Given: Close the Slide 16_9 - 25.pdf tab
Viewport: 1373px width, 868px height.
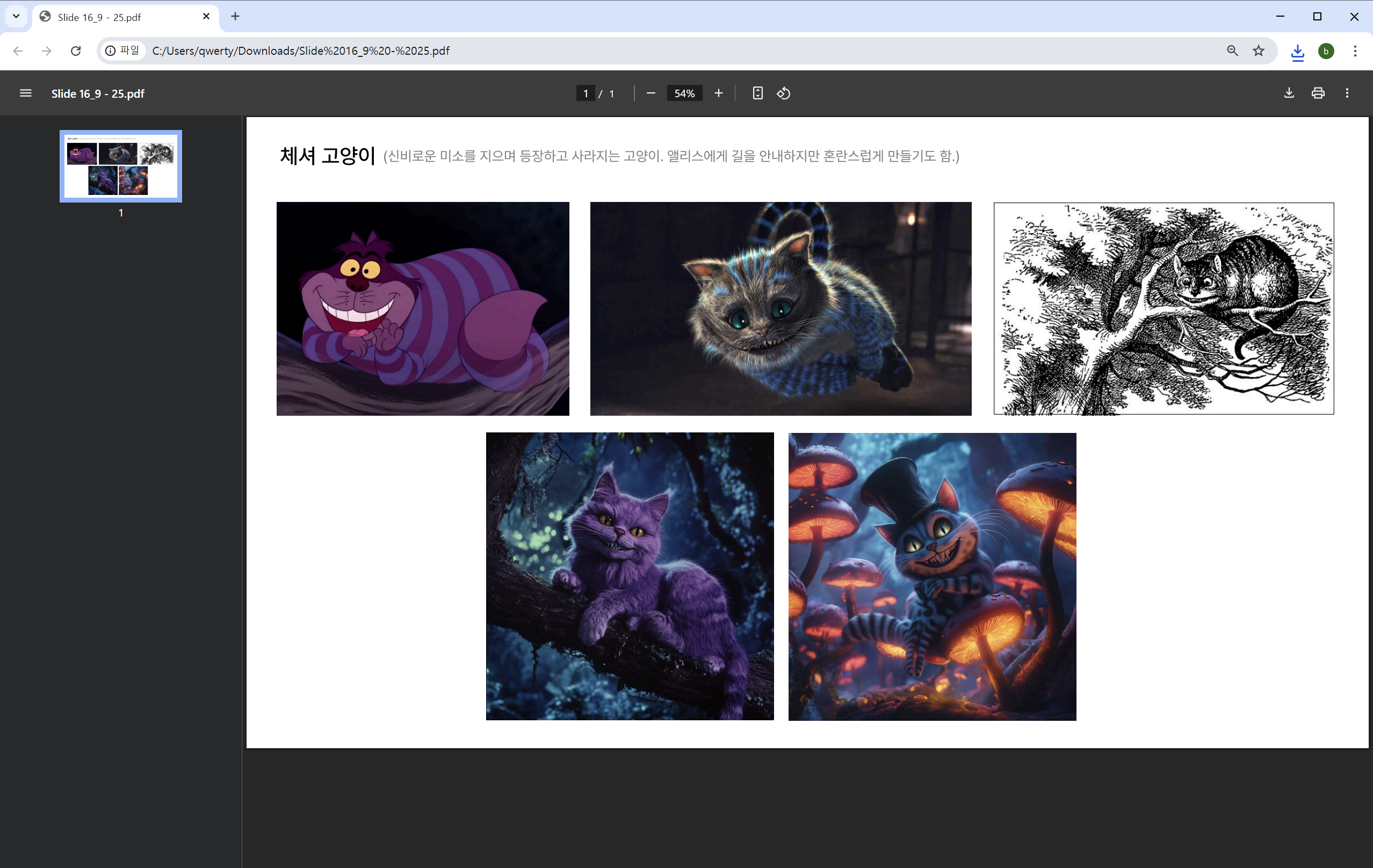Looking at the screenshot, I should [x=206, y=17].
